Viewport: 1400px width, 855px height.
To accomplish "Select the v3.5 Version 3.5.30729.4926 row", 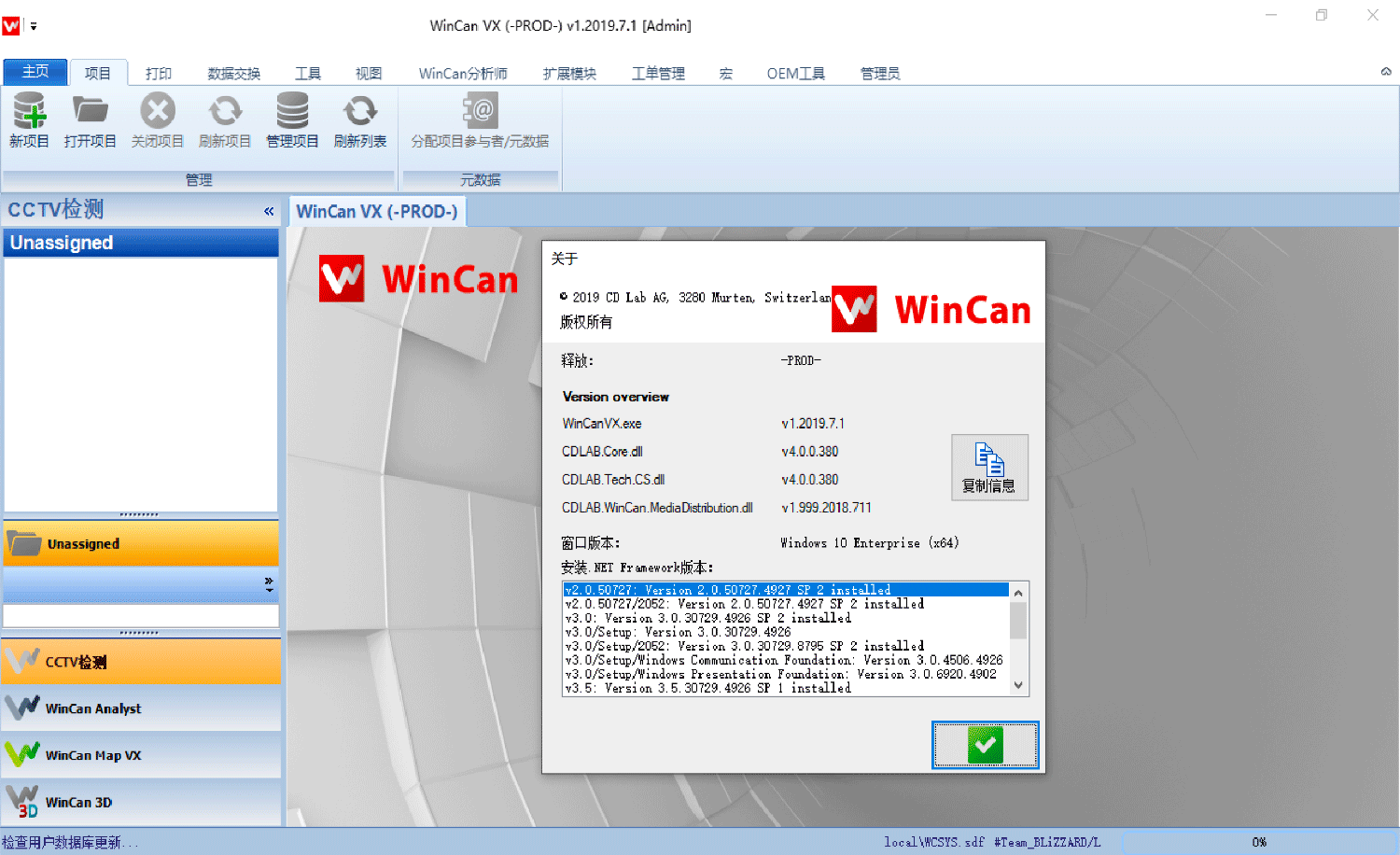I will [786, 688].
